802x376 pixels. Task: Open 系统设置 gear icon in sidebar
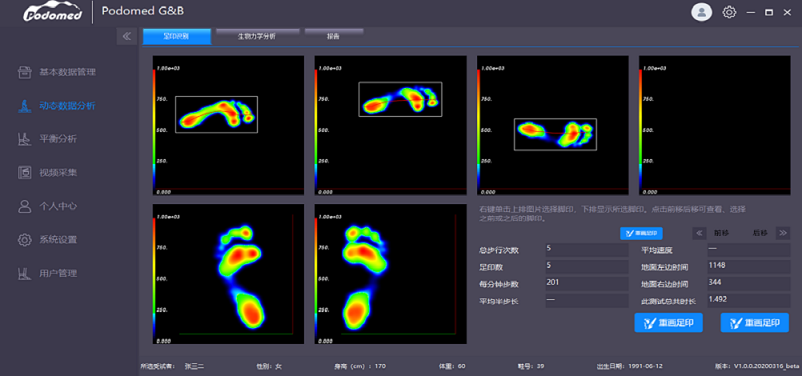24,239
